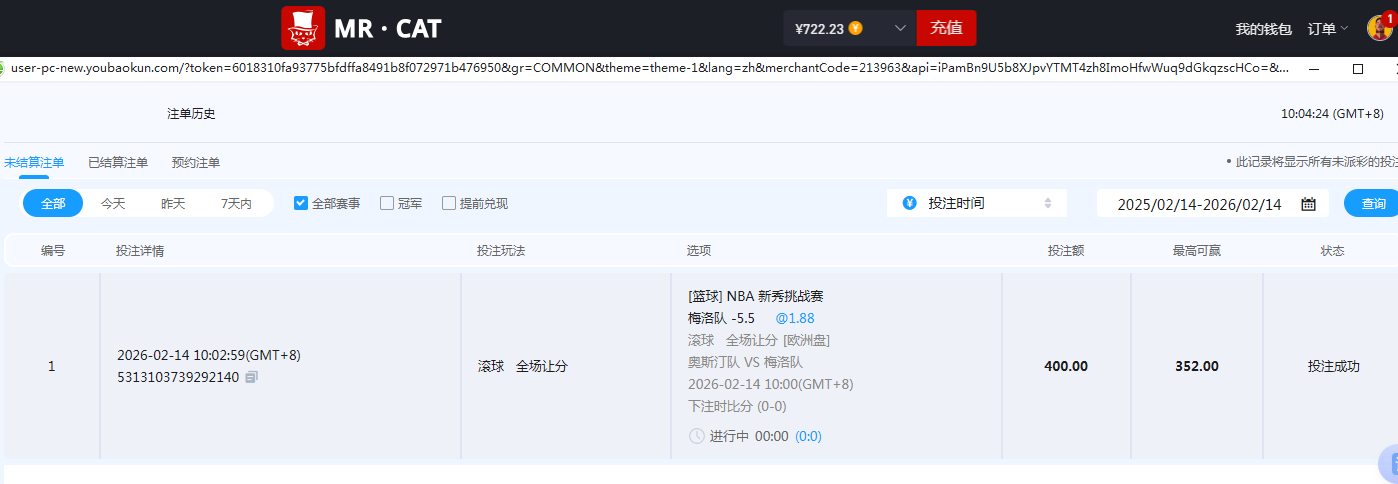Select the 7天内 time filter

236,203
